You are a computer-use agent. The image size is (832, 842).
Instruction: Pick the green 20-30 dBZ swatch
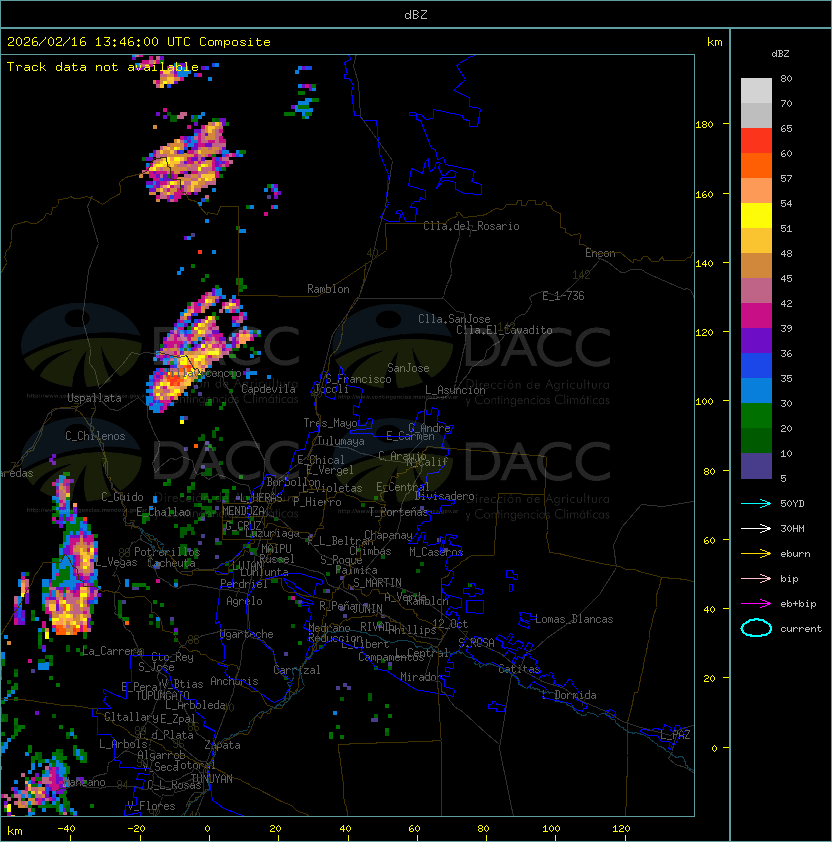(x=756, y=416)
